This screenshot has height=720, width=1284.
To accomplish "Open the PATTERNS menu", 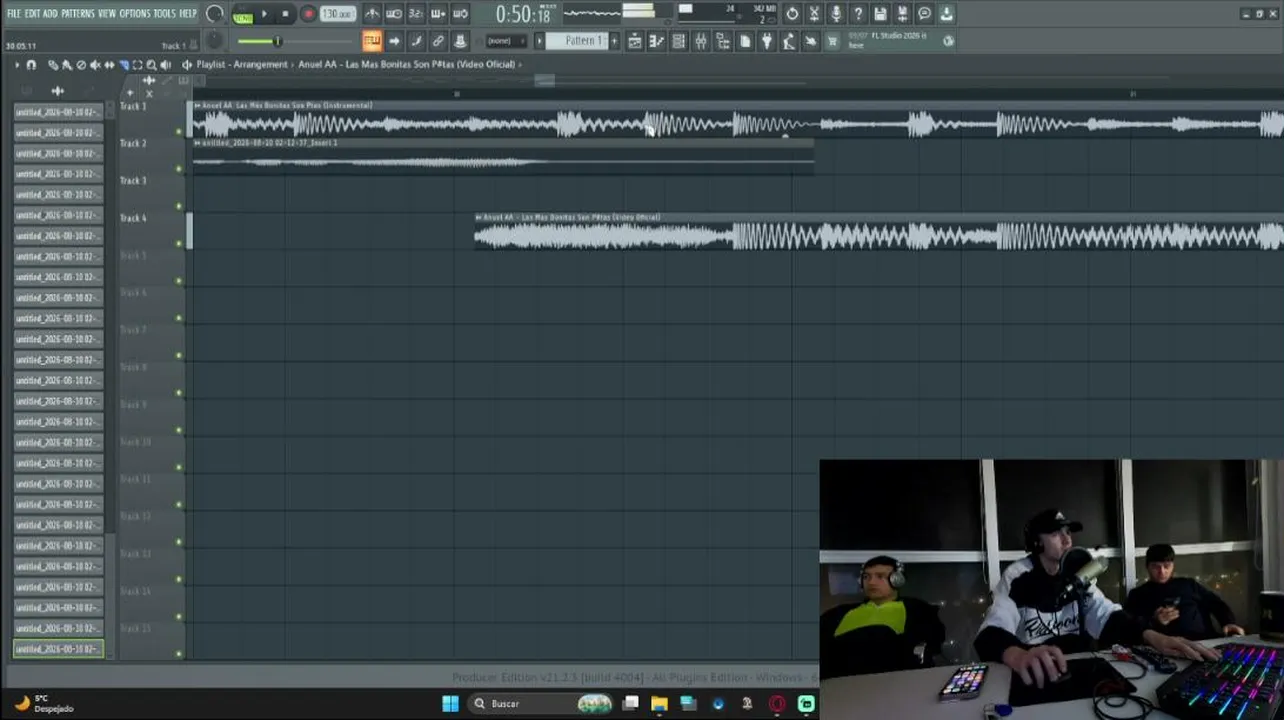I will pos(77,14).
